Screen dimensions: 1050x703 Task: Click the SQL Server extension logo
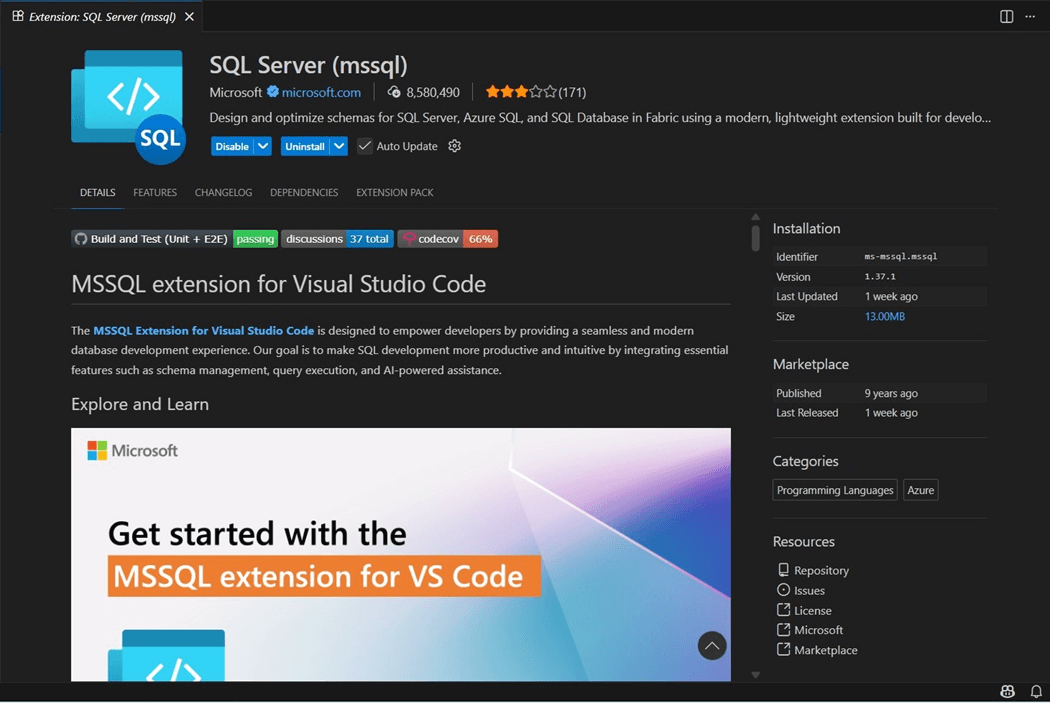pyautogui.click(x=128, y=106)
